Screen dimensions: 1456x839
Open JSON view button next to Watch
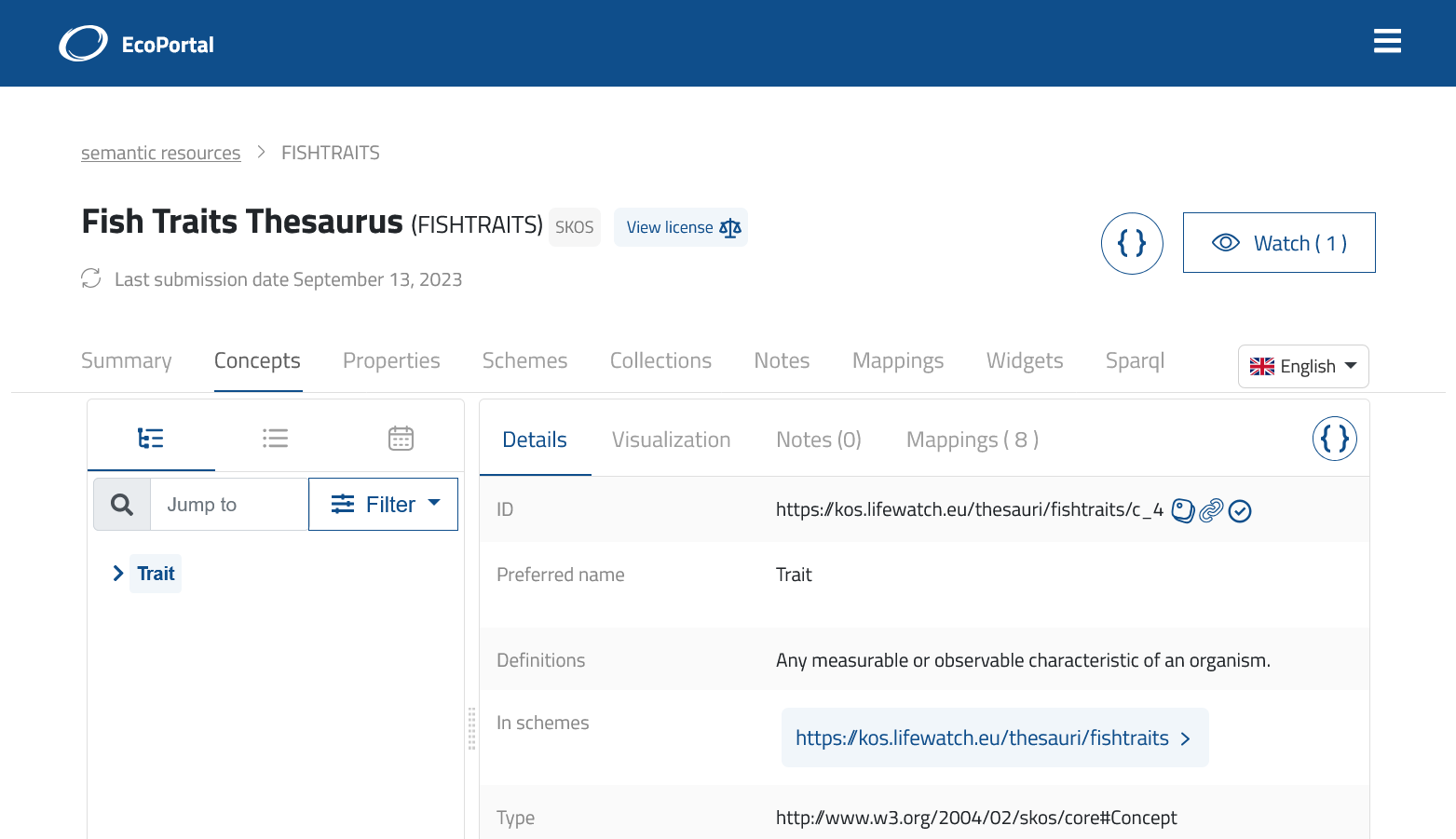click(x=1131, y=243)
